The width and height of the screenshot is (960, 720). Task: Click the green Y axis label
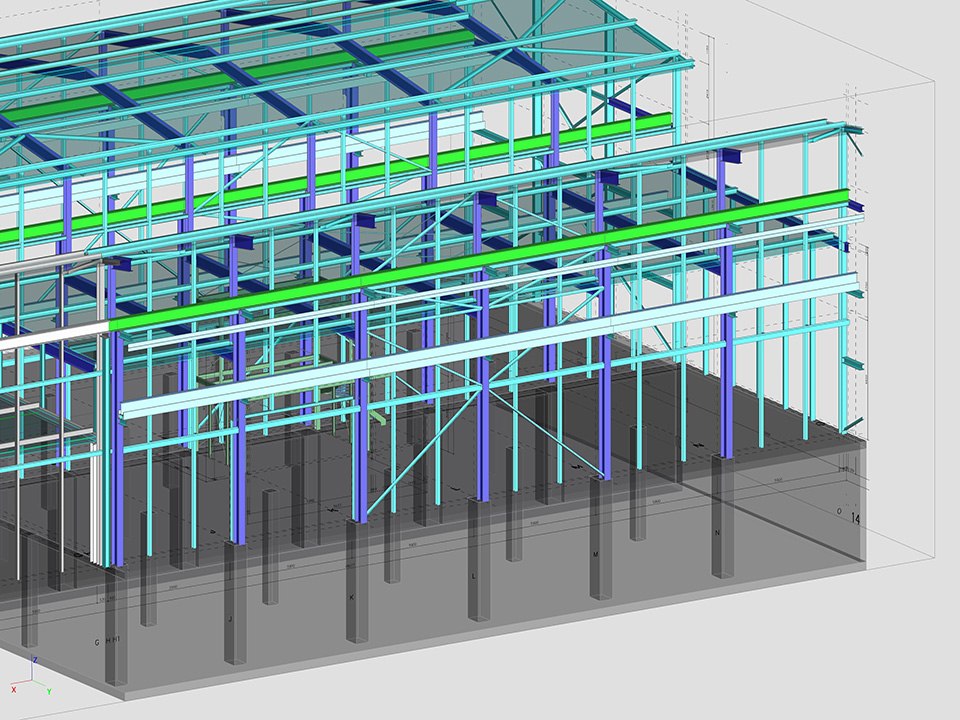50,690
